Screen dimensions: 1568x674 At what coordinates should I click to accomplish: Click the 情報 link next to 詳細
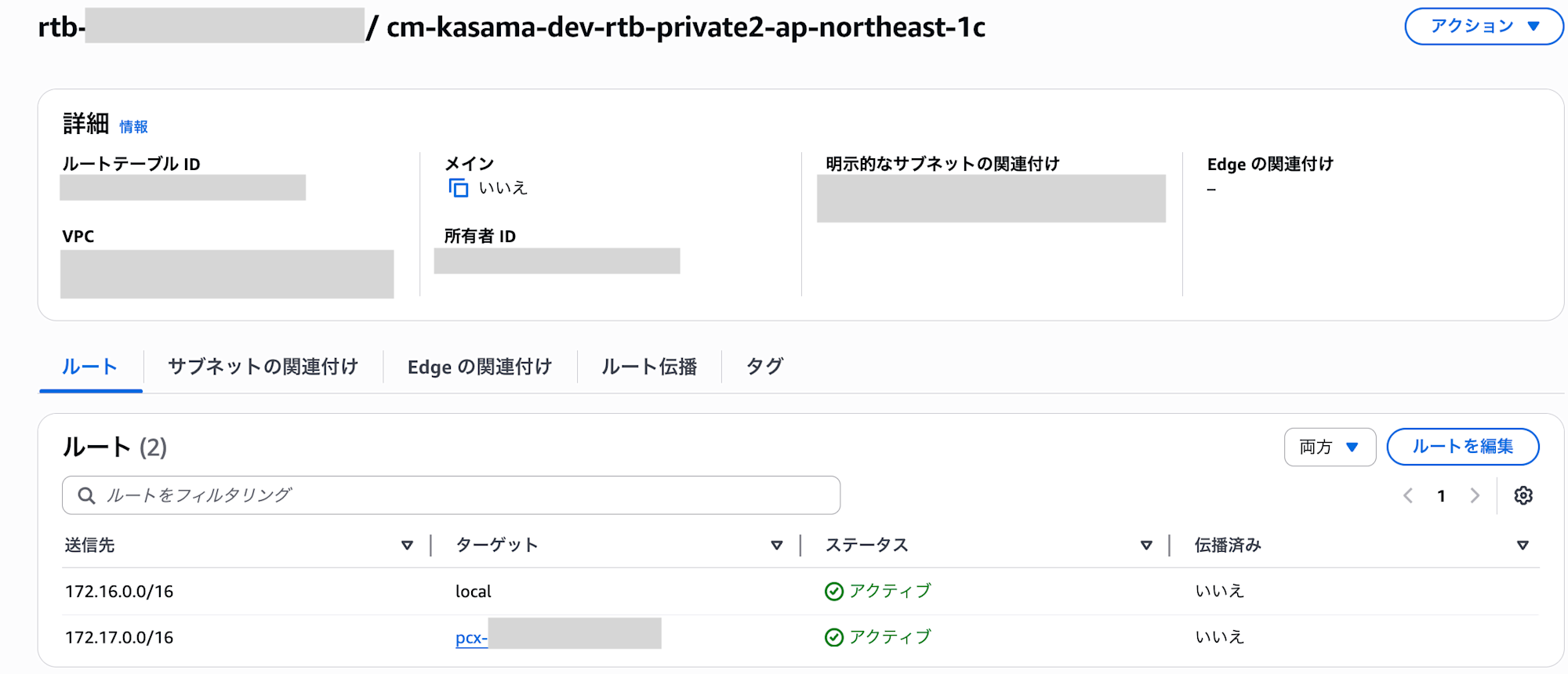133,126
